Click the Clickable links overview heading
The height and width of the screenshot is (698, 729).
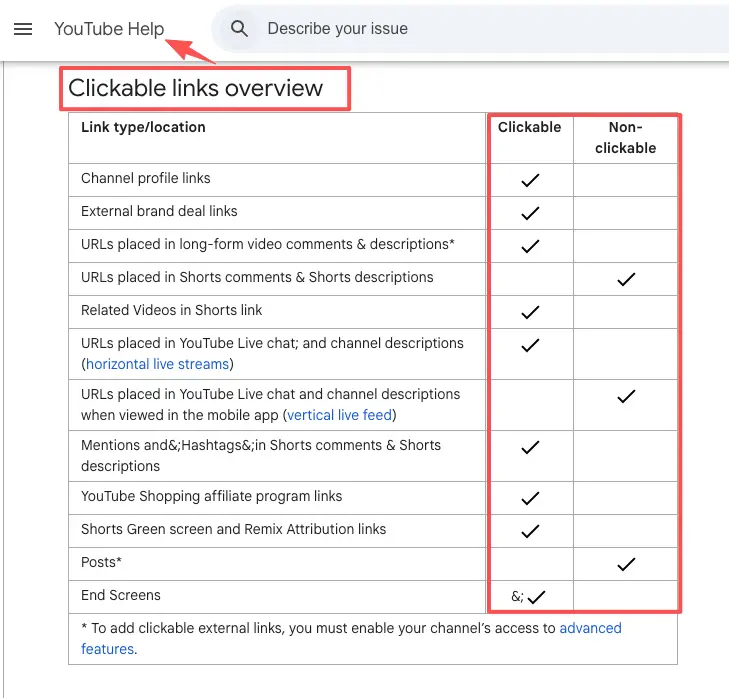pos(195,88)
